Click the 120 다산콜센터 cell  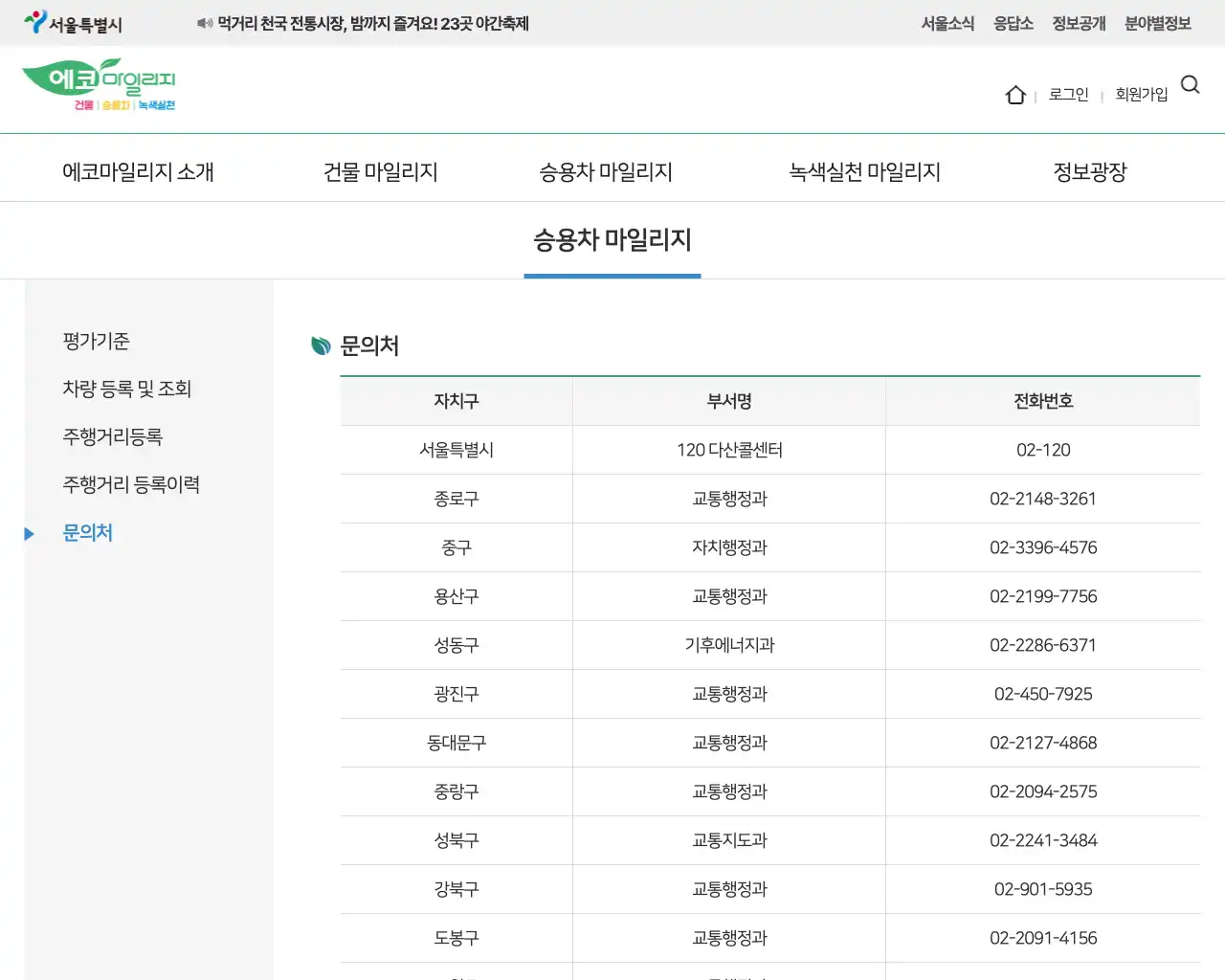[x=729, y=450]
